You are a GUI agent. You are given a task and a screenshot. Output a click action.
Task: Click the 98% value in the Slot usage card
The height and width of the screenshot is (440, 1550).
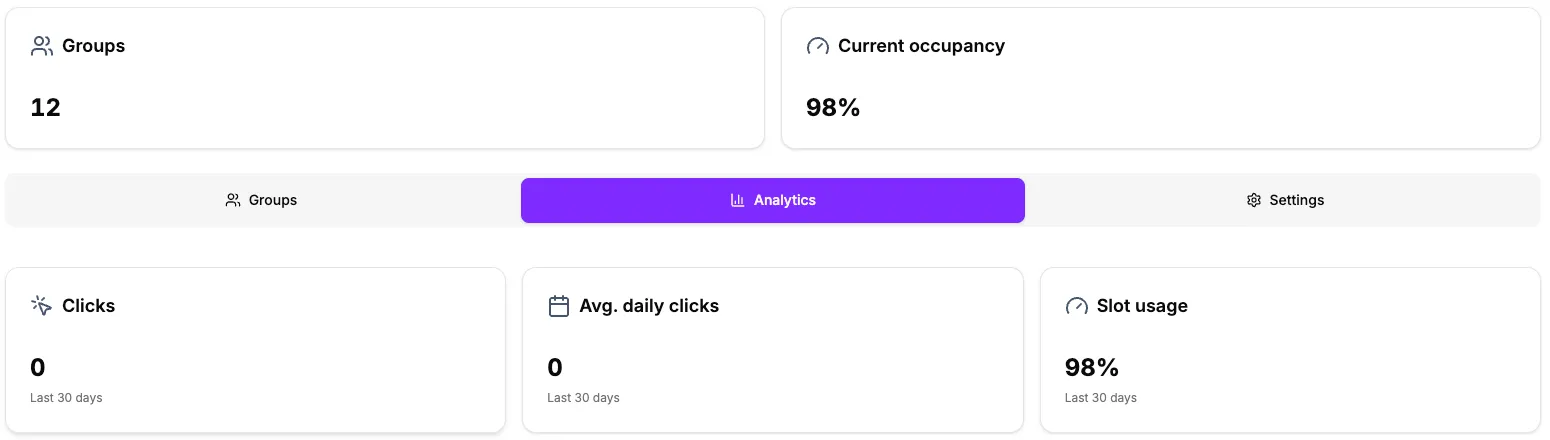(1091, 368)
